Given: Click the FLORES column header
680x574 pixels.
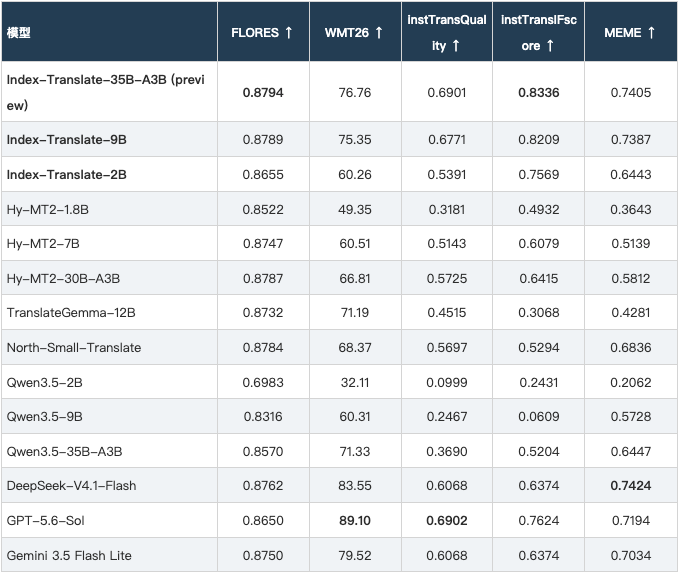Looking at the screenshot, I should (262, 33).
